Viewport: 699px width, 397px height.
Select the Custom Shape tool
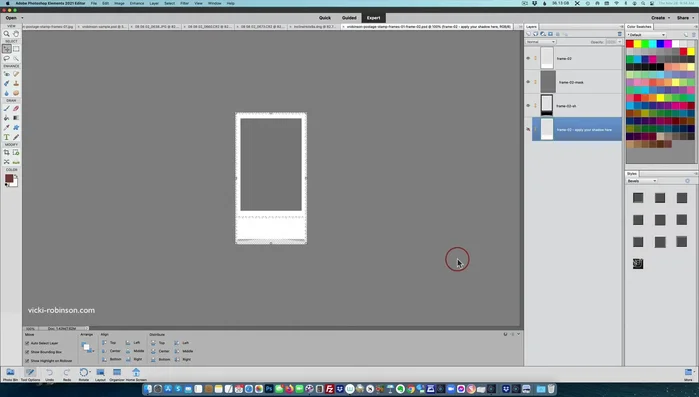[x=16, y=128]
